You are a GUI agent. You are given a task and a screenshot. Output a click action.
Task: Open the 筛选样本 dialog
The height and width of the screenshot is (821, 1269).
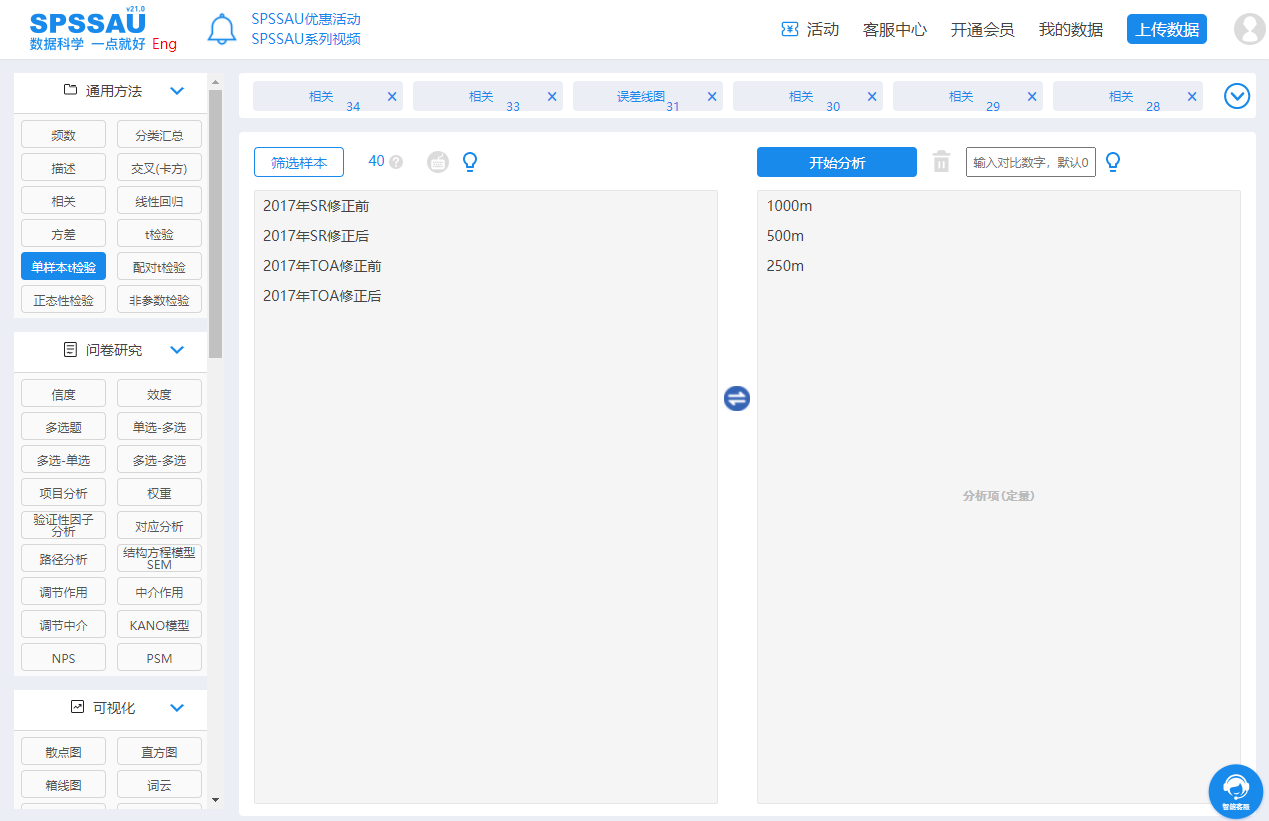pos(297,161)
